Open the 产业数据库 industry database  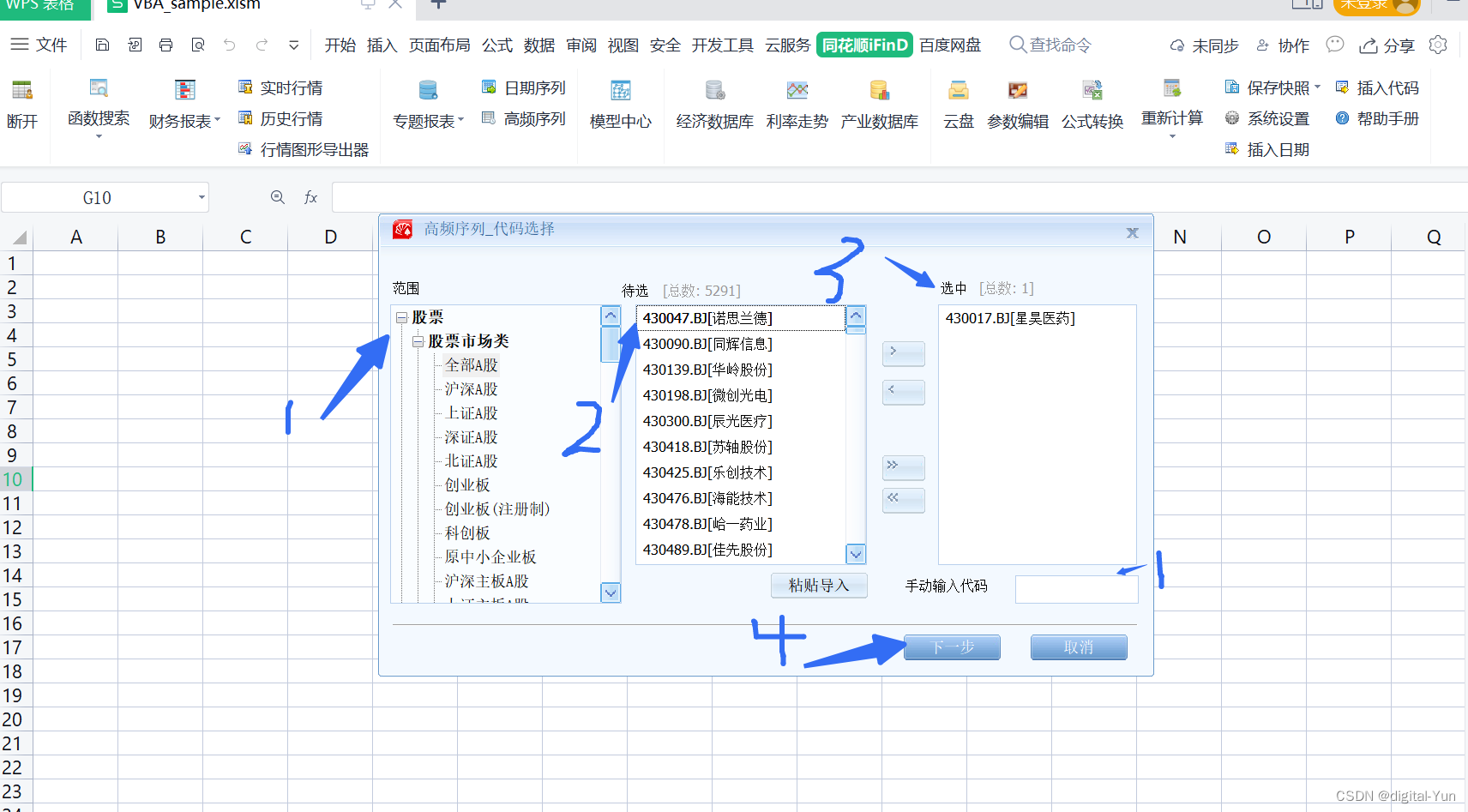coord(880,105)
